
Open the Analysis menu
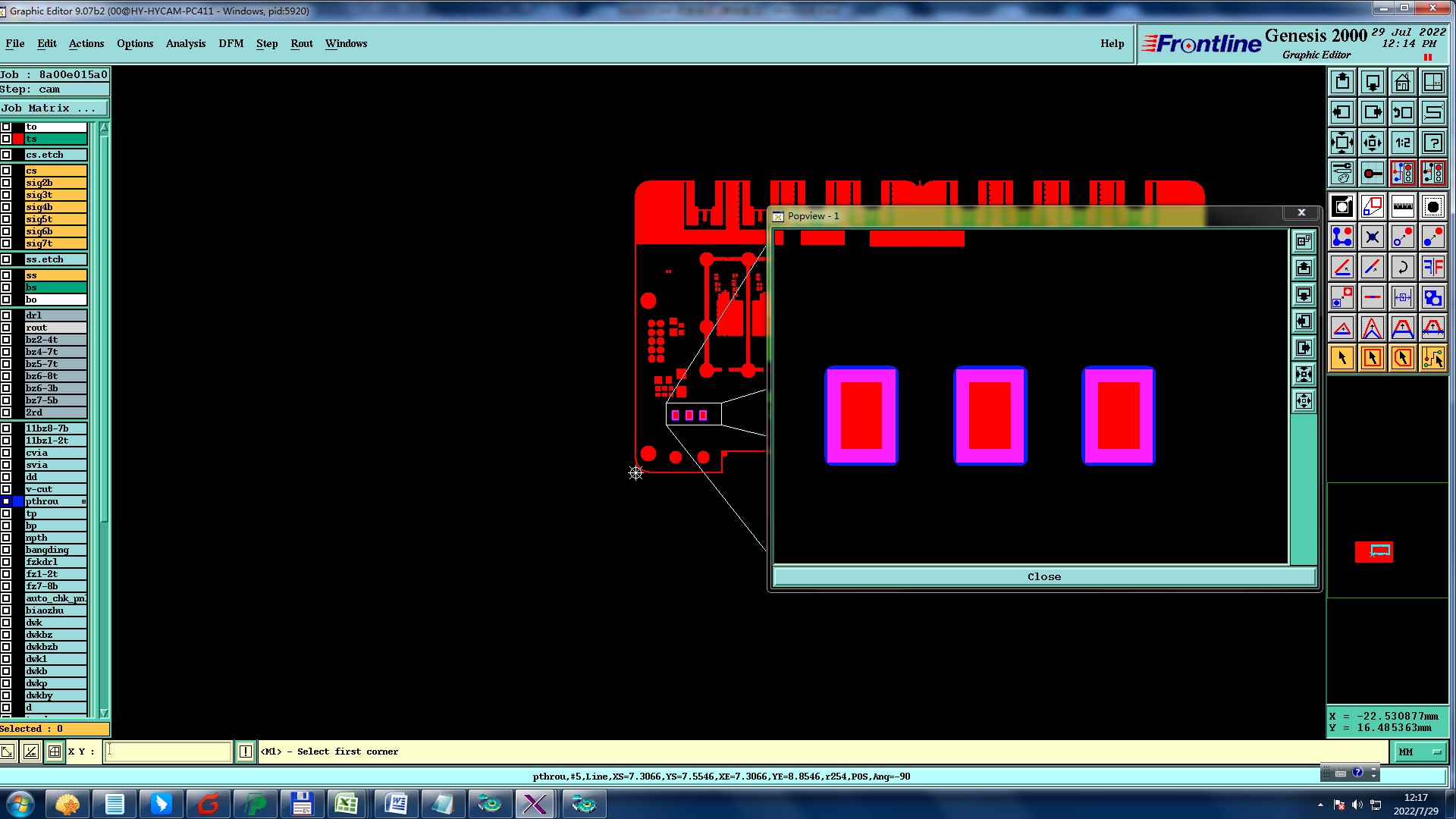pyautogui.click(x=185, y=43)
